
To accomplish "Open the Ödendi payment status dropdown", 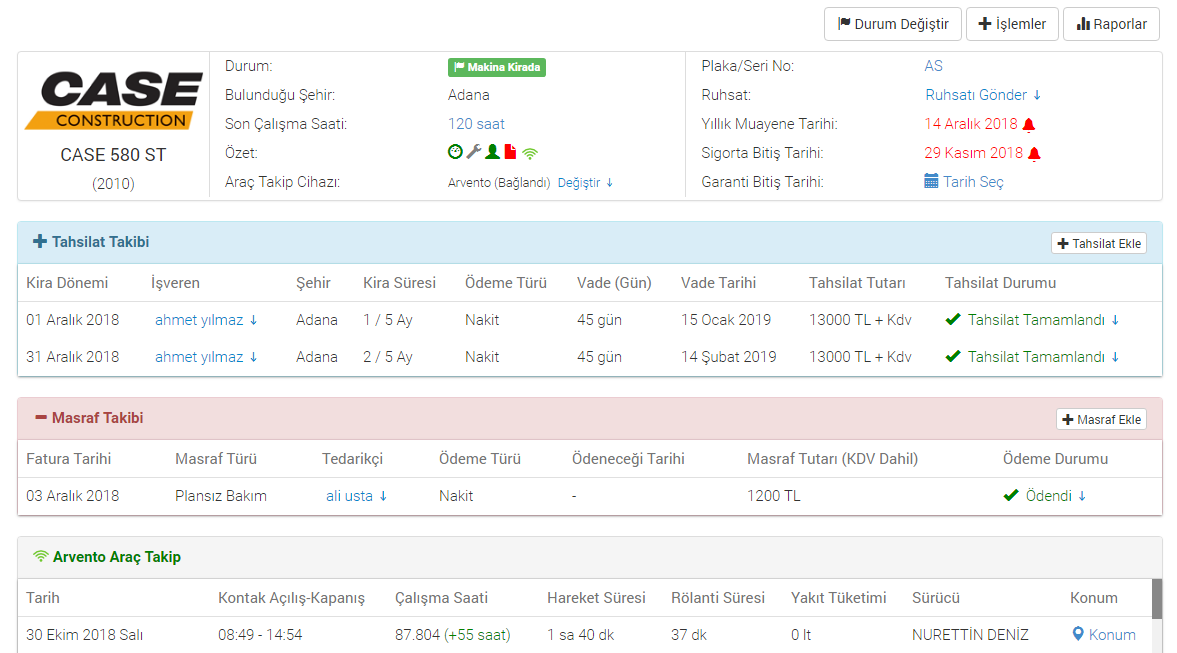I will tap(1055, 495).
